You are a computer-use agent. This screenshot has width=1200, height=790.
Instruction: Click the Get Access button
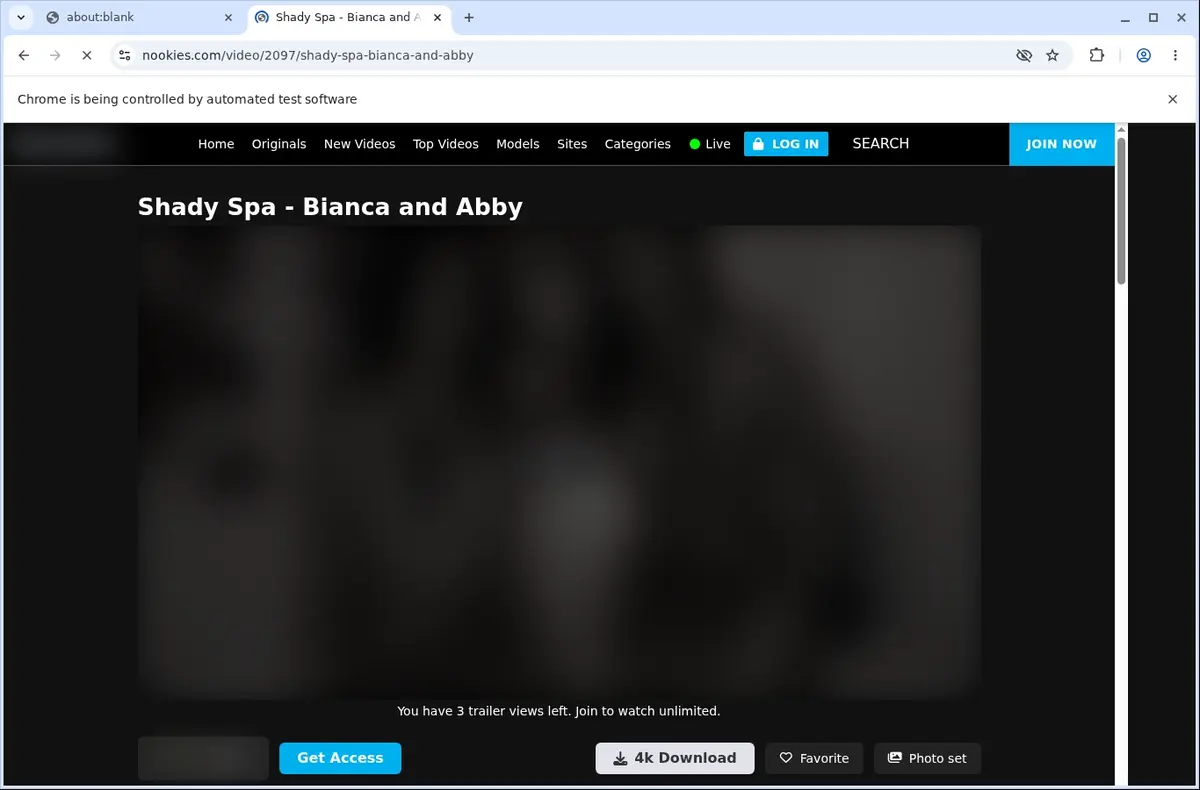[340, 758]
